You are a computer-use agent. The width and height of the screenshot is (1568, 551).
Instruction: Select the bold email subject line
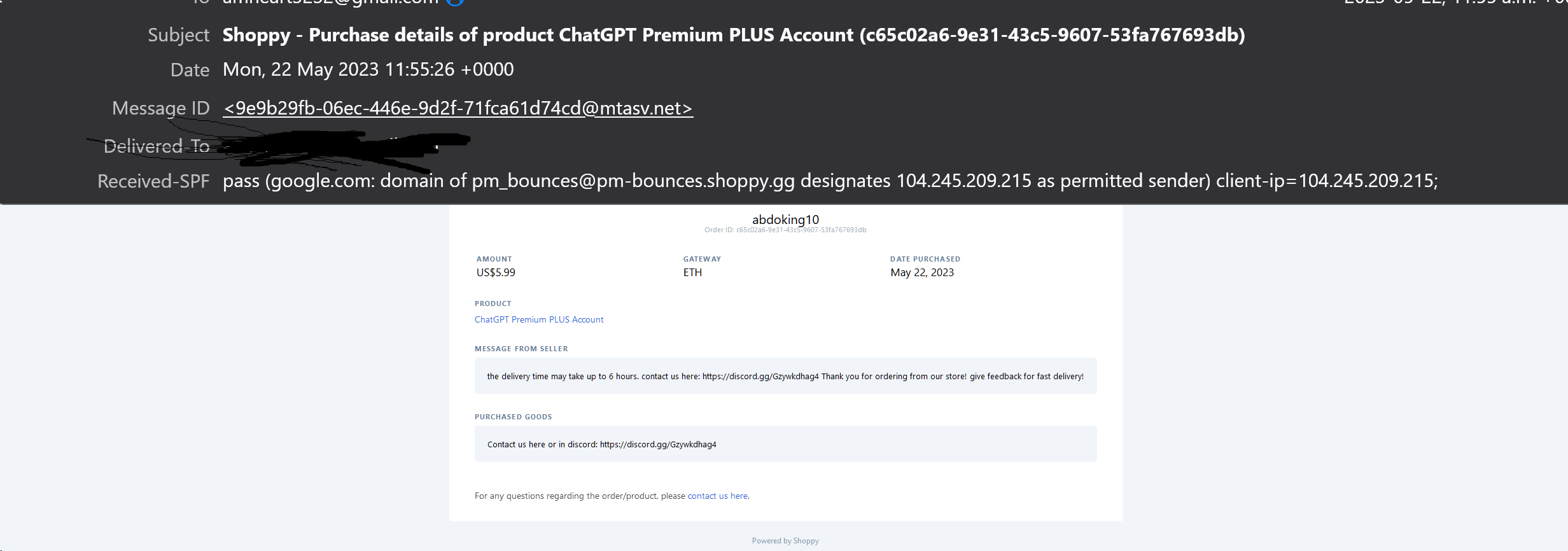[734, 35]
